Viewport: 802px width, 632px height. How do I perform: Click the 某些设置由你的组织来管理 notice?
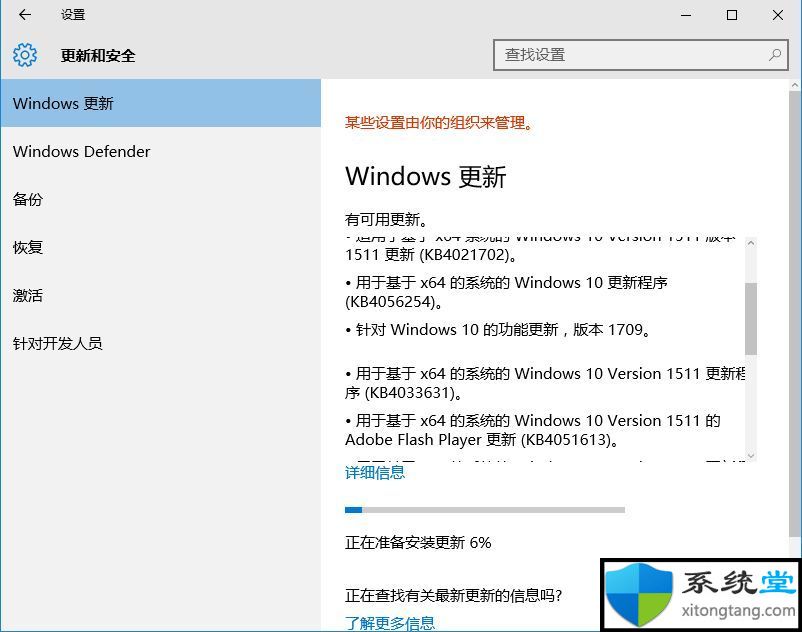(439, 123)
